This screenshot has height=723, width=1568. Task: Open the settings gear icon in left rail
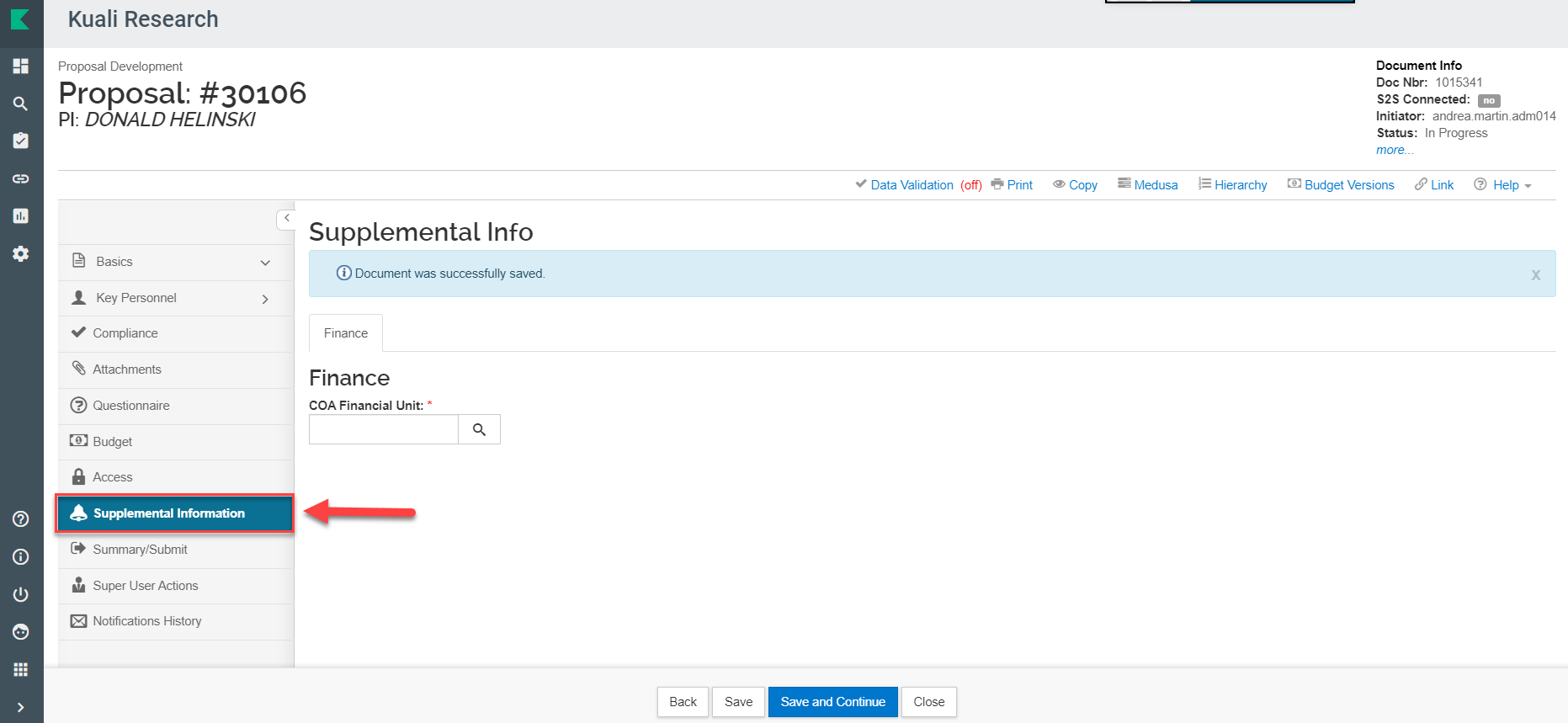21,253
